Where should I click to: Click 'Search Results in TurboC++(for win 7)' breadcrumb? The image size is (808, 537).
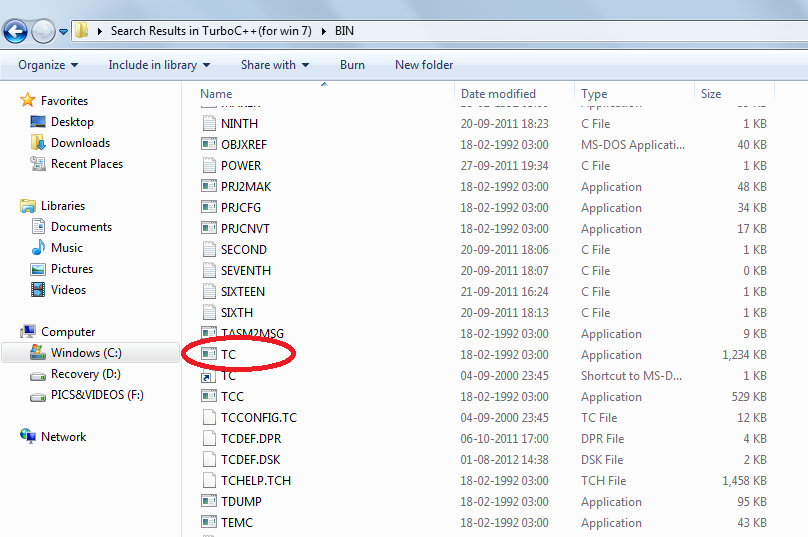click(x=211, y=31)
